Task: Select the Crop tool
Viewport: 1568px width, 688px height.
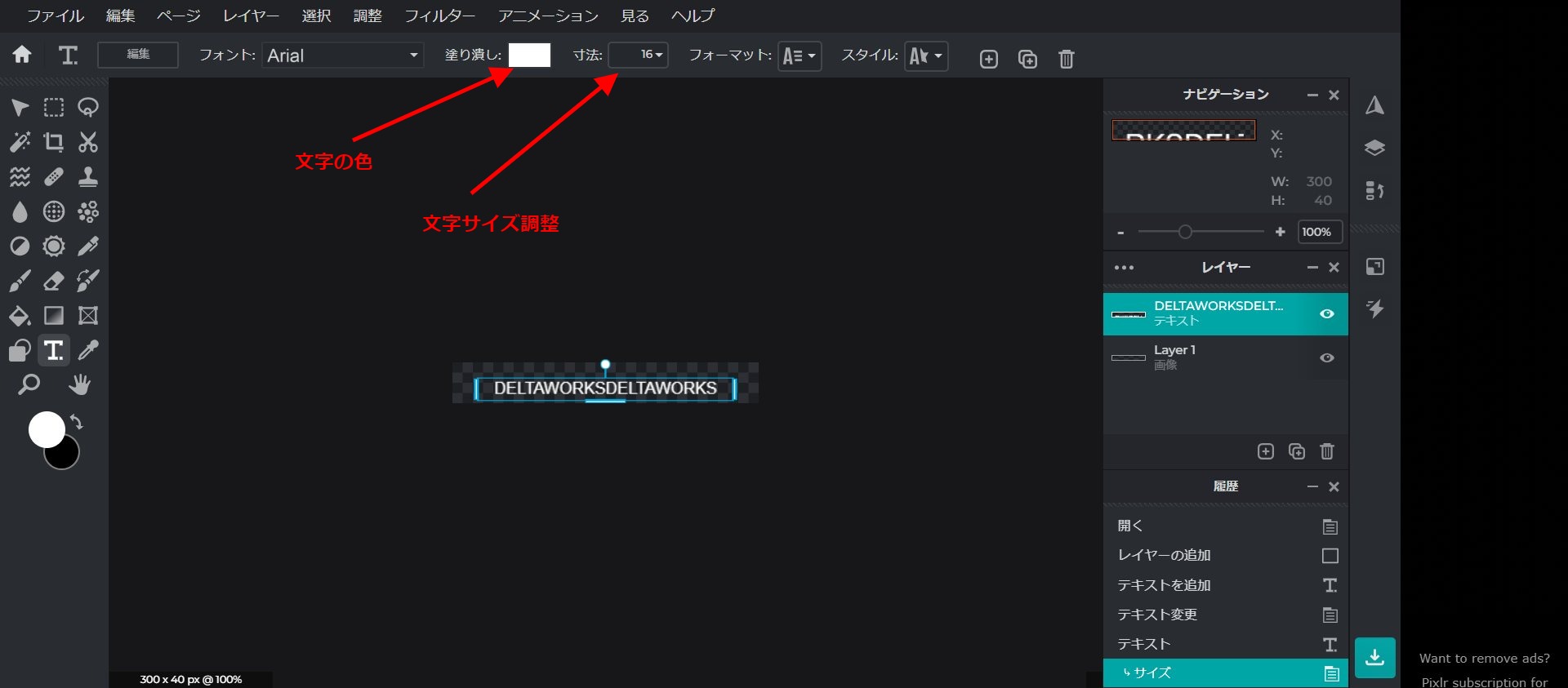Action: click(54, 142)
